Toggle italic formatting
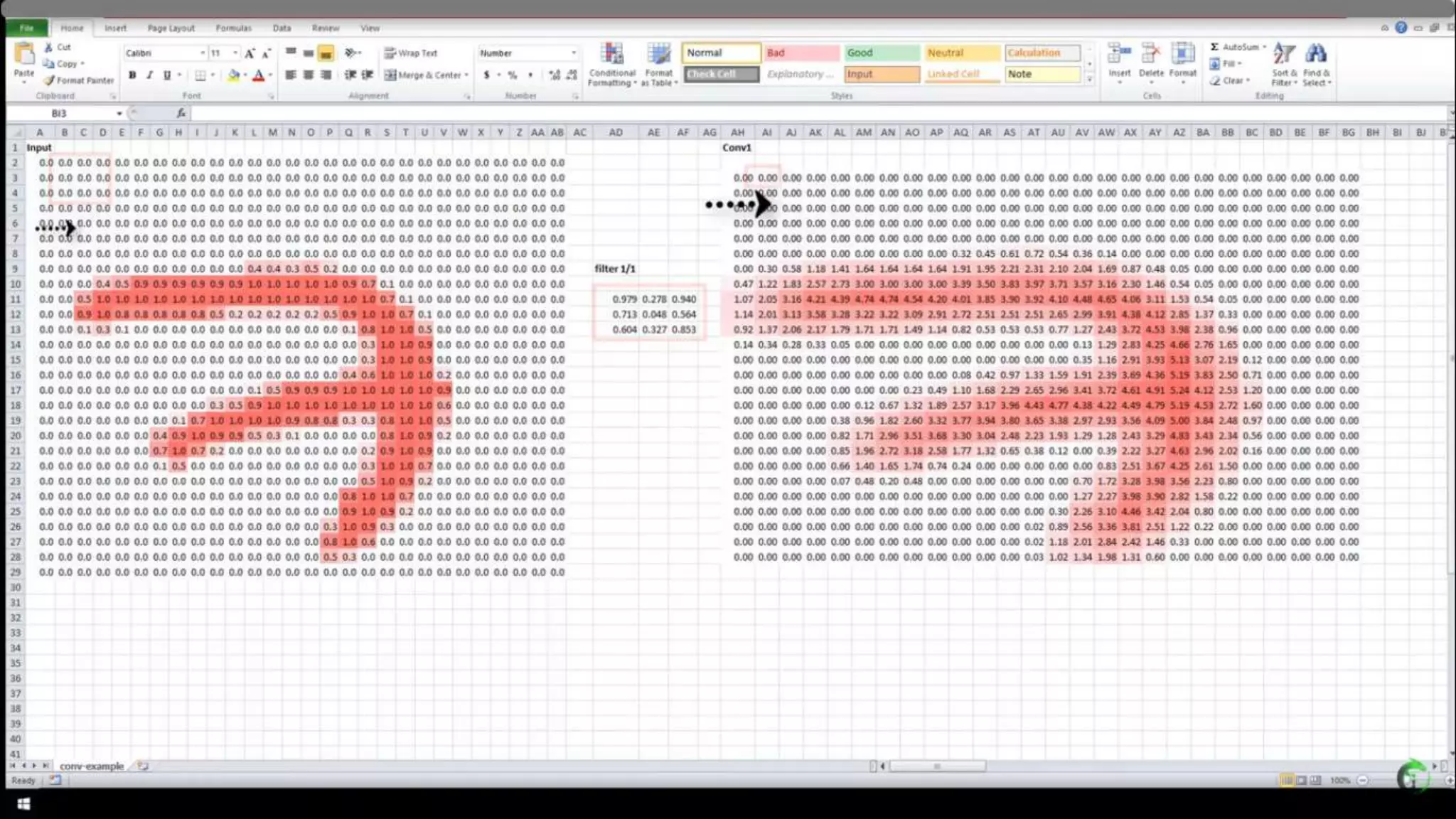This screenshot has height=819, width=1456. [149, 75]
